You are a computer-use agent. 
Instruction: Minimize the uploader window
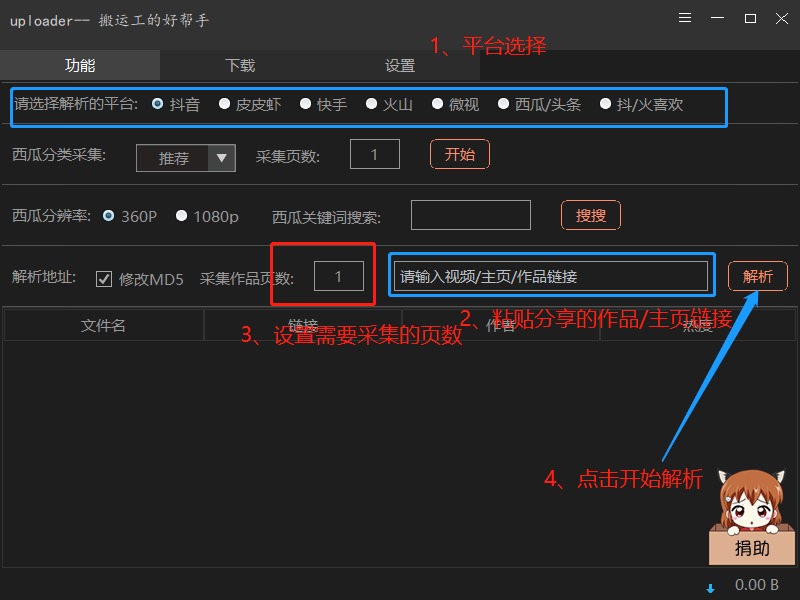717,18
